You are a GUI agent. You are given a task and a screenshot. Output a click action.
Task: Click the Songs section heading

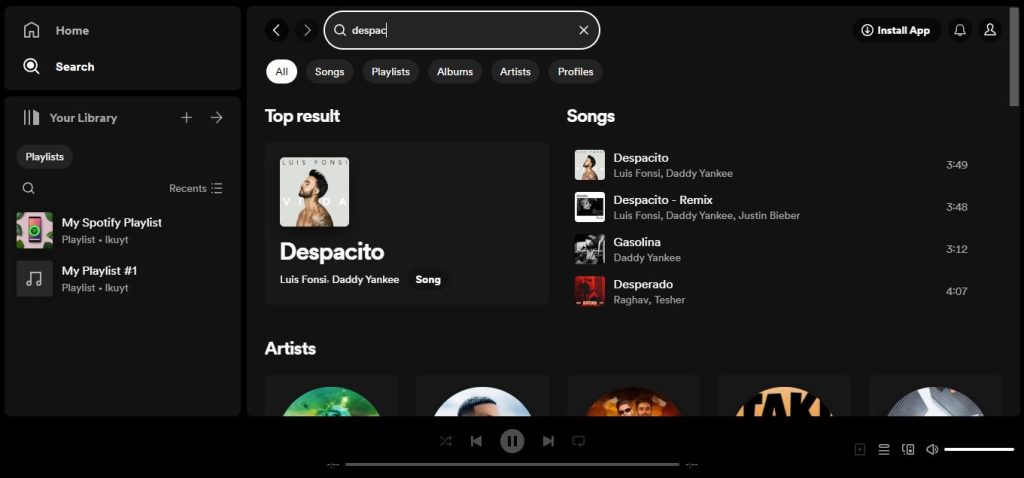click(590, 116)
